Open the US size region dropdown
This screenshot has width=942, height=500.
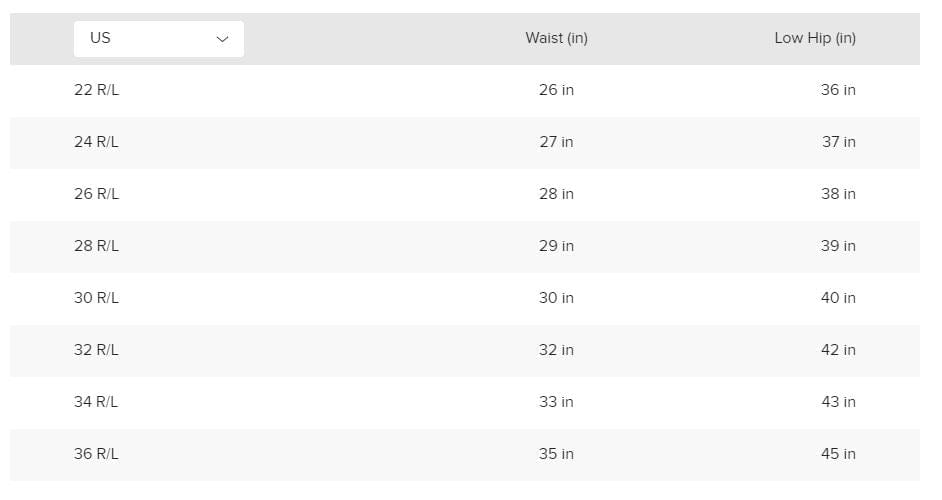pos(158,39)
